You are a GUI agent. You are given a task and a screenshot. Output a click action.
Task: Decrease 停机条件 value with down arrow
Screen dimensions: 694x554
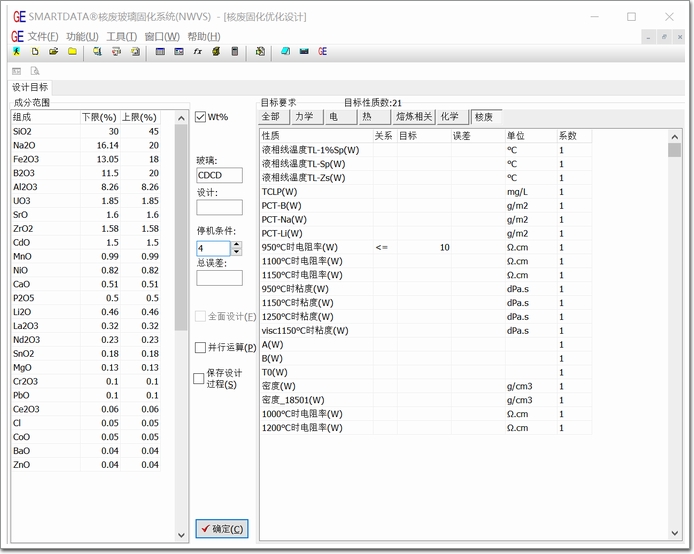click(x=236, y=252)
